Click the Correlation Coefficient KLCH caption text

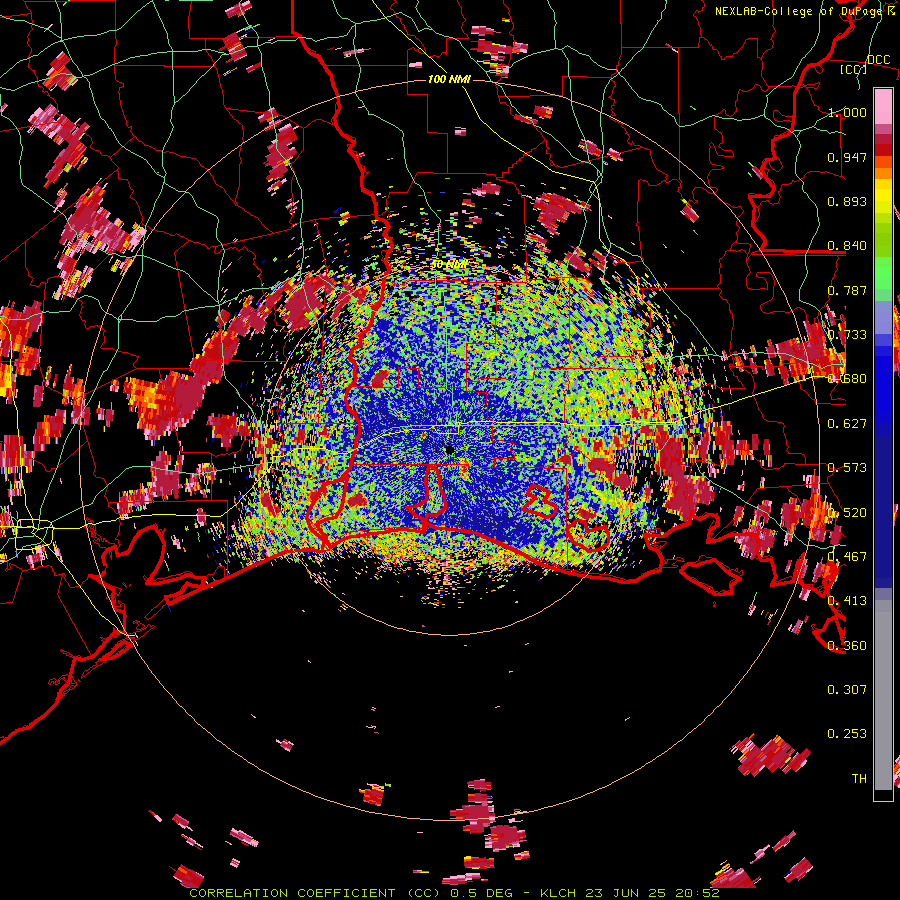pyautogui.click(x=455, y=893)
